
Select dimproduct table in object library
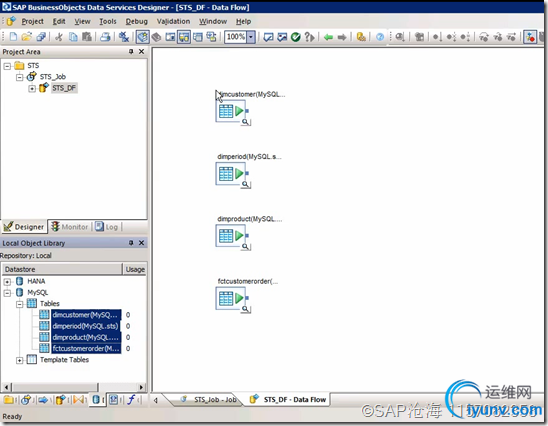[x=86, y=337]
